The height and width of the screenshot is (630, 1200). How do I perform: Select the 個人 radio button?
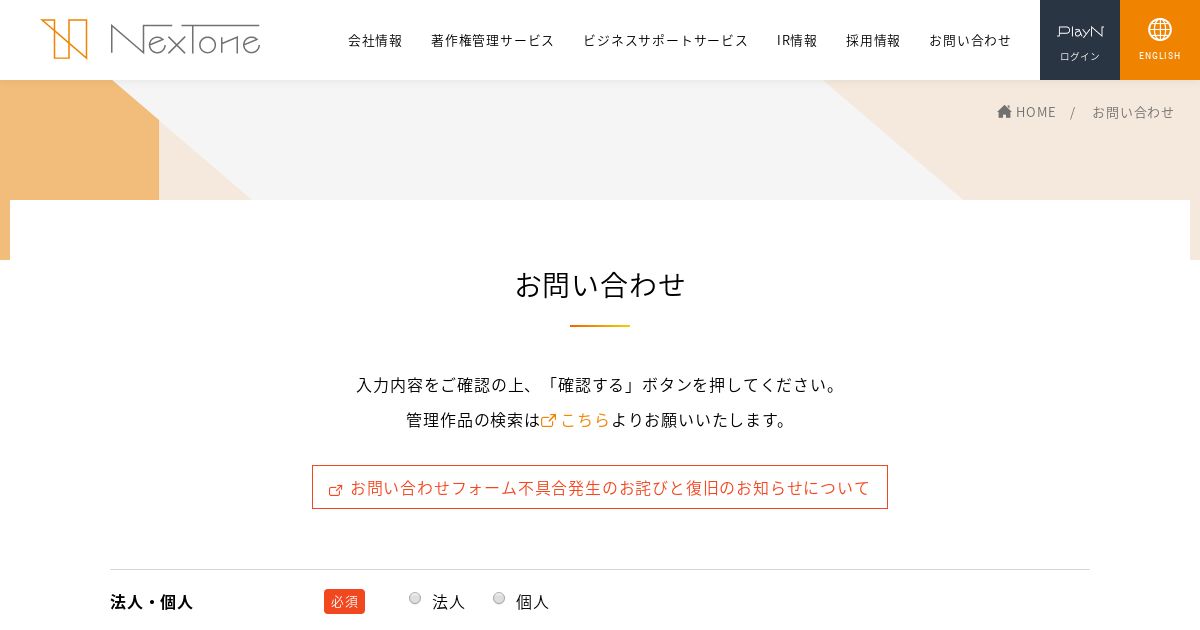499,598
